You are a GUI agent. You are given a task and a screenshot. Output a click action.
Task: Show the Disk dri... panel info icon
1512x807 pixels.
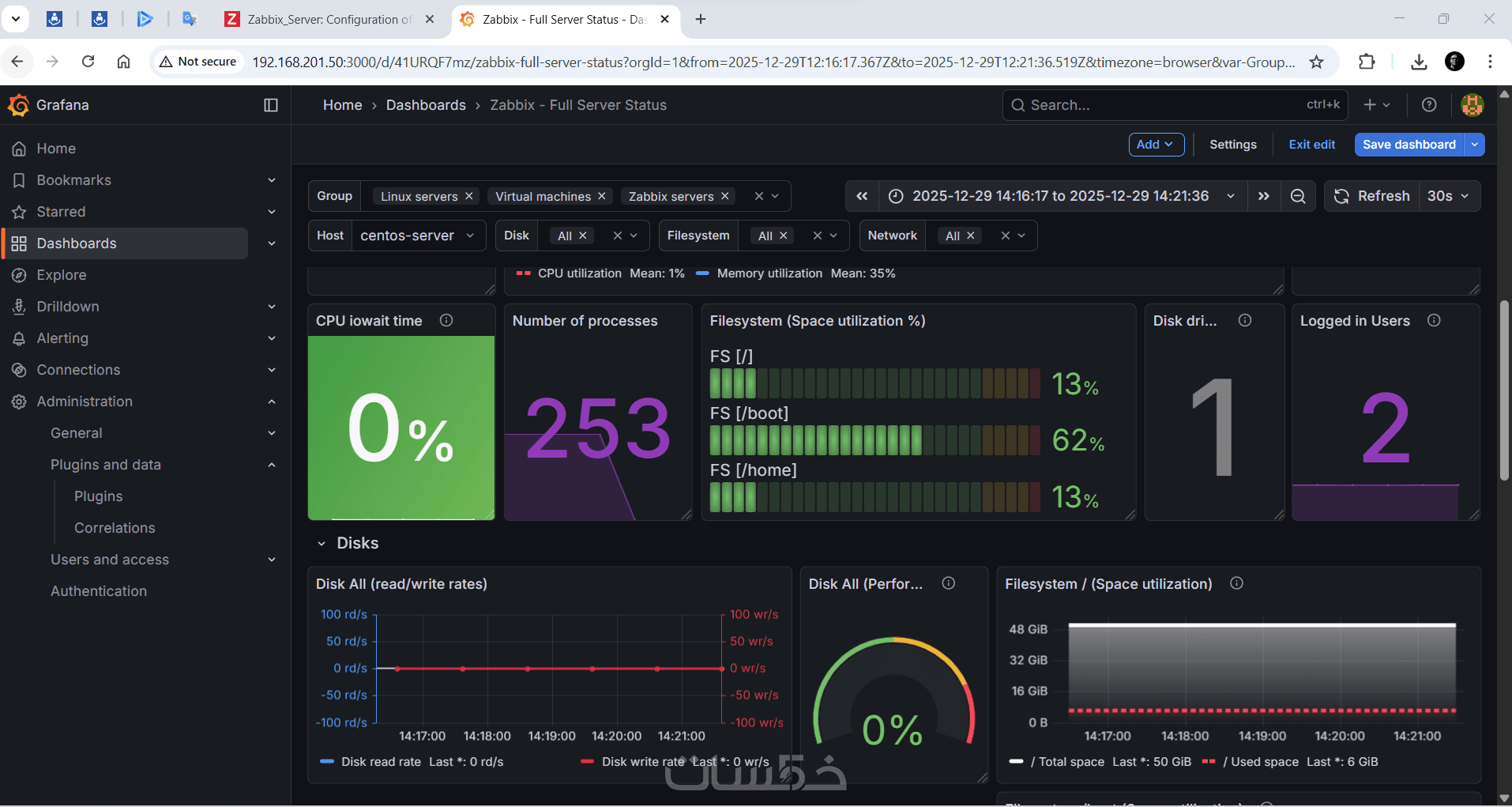(1245, 320)
